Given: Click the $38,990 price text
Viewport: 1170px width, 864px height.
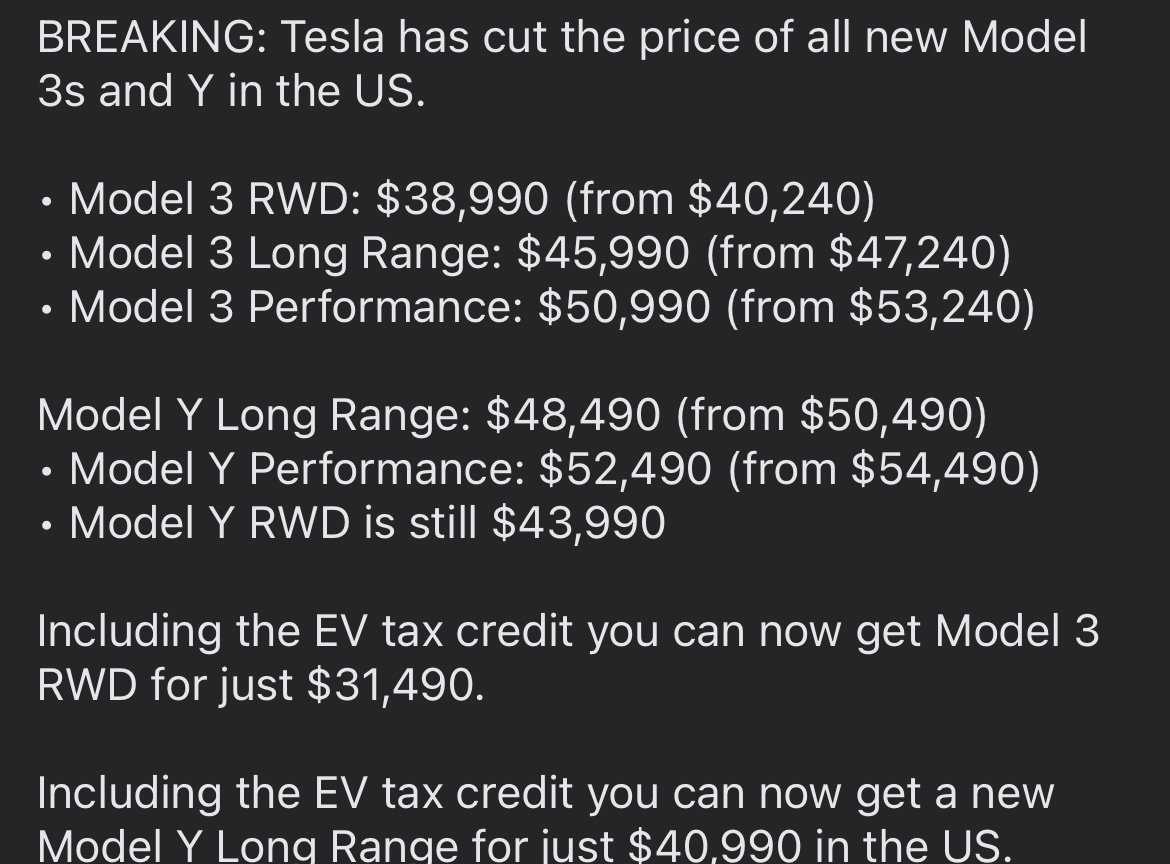Looking at the screenshot, I should click(462, 199).
